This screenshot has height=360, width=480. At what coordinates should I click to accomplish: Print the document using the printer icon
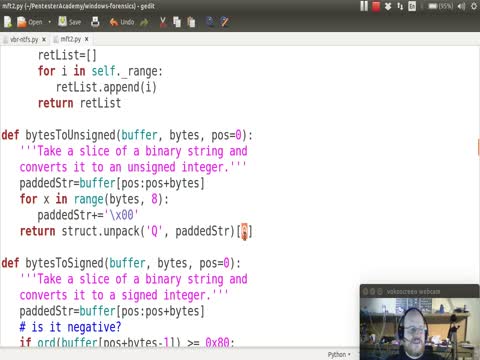click(x=95, y=22)
